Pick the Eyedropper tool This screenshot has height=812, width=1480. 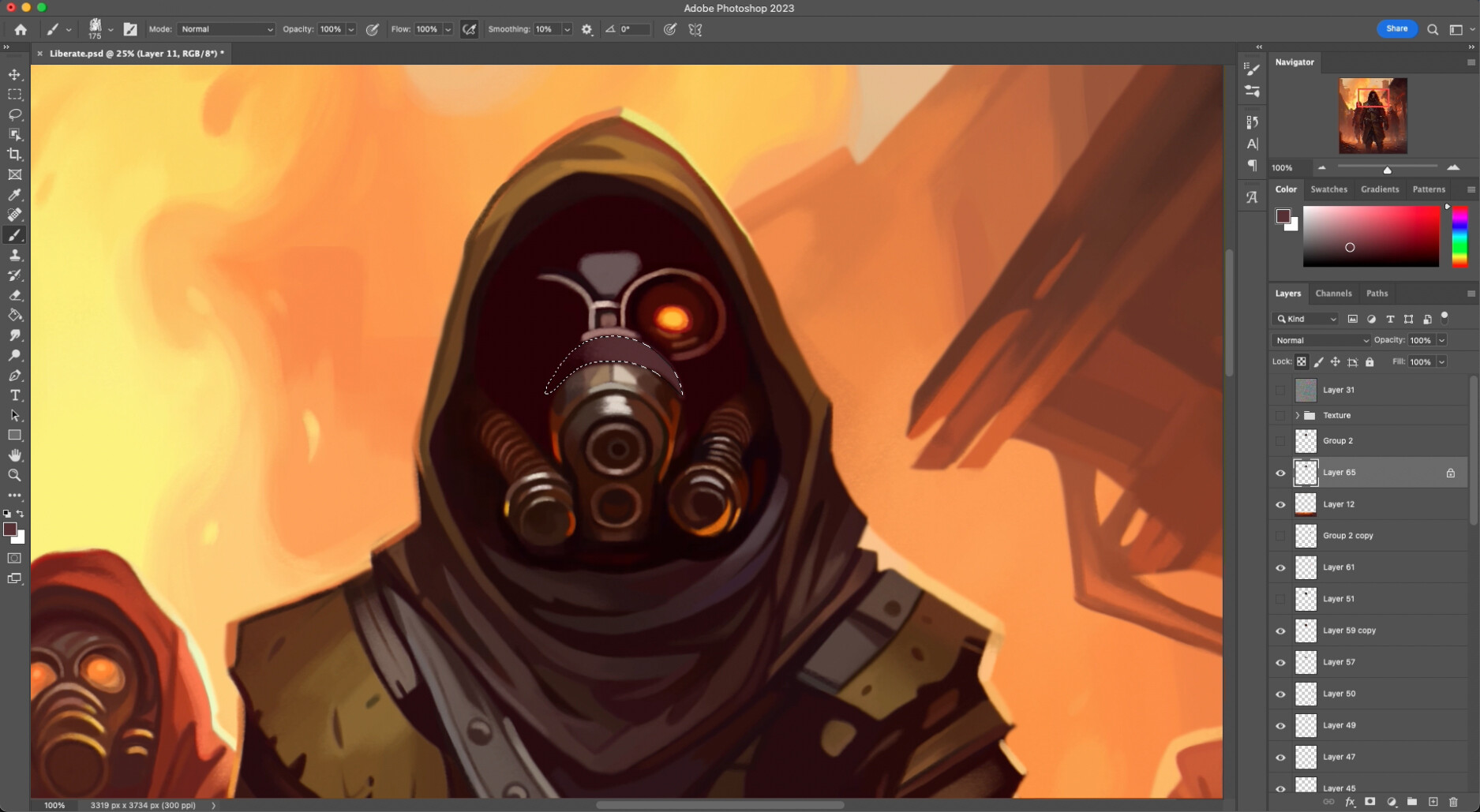tap(14, 195)
